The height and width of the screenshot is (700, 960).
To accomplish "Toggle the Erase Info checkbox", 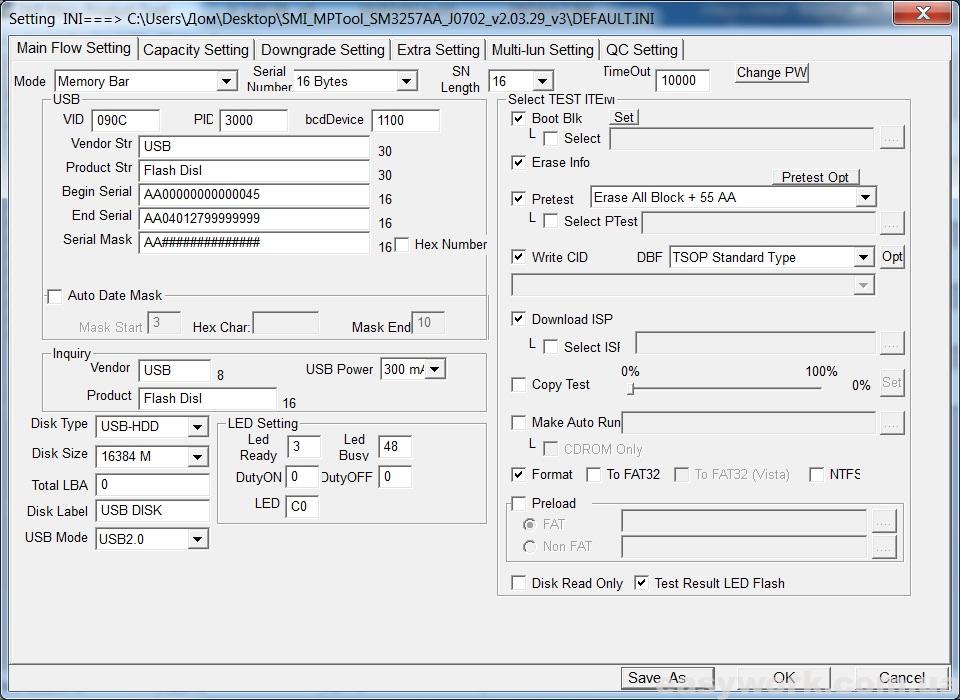I will [519, 162].
